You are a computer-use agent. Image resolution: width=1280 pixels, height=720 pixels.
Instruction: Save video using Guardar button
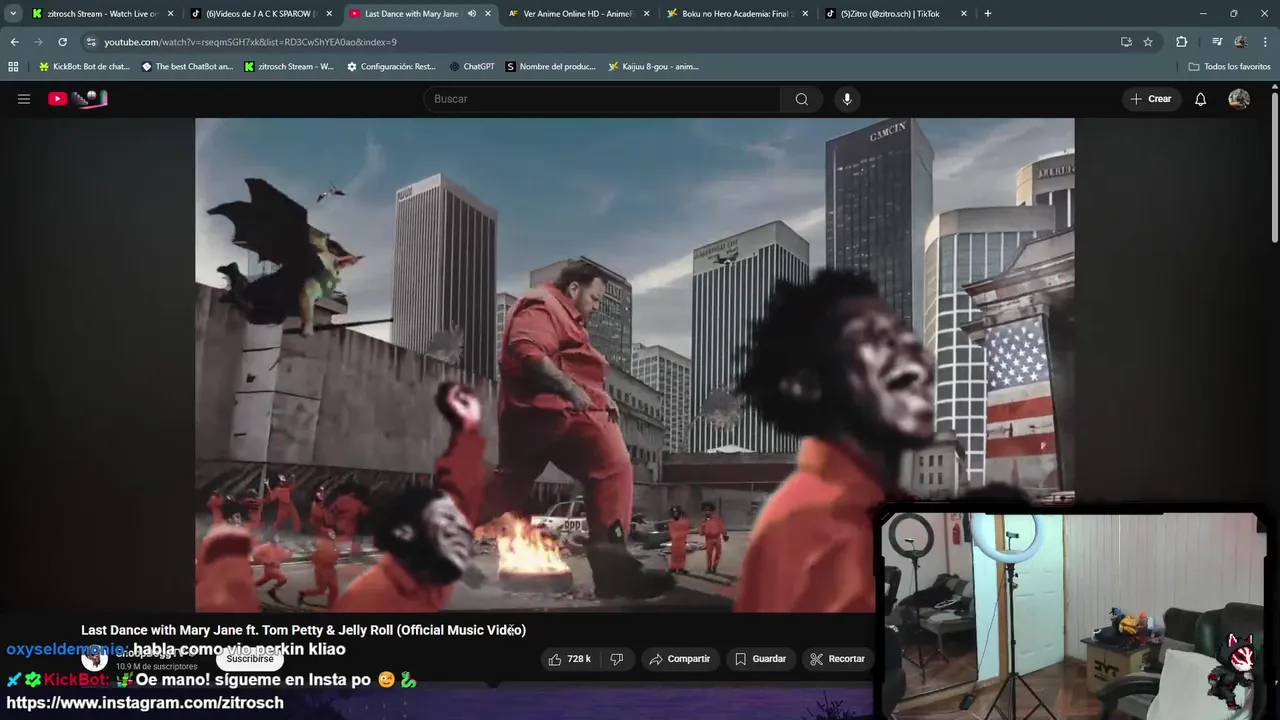760,659
